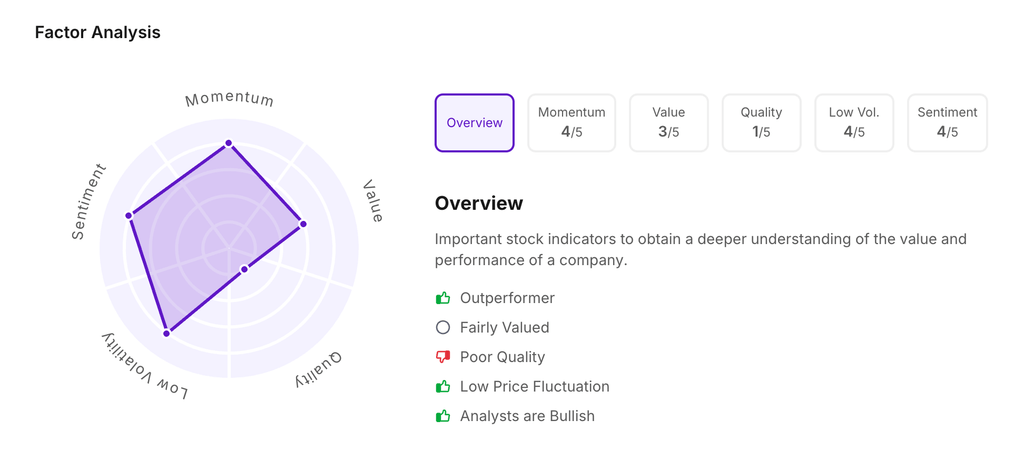Screen dimensions: 1024x466
Task: Click the Value data point on radar chart
Action: (303, 224)
